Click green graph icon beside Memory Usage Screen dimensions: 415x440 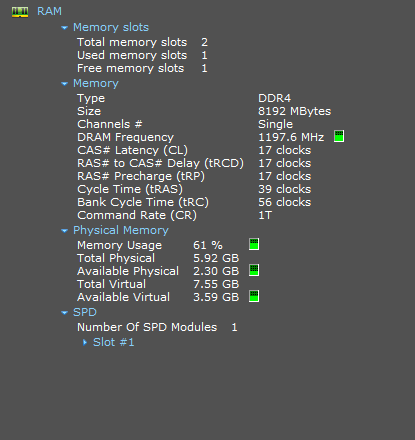(254, 244)
